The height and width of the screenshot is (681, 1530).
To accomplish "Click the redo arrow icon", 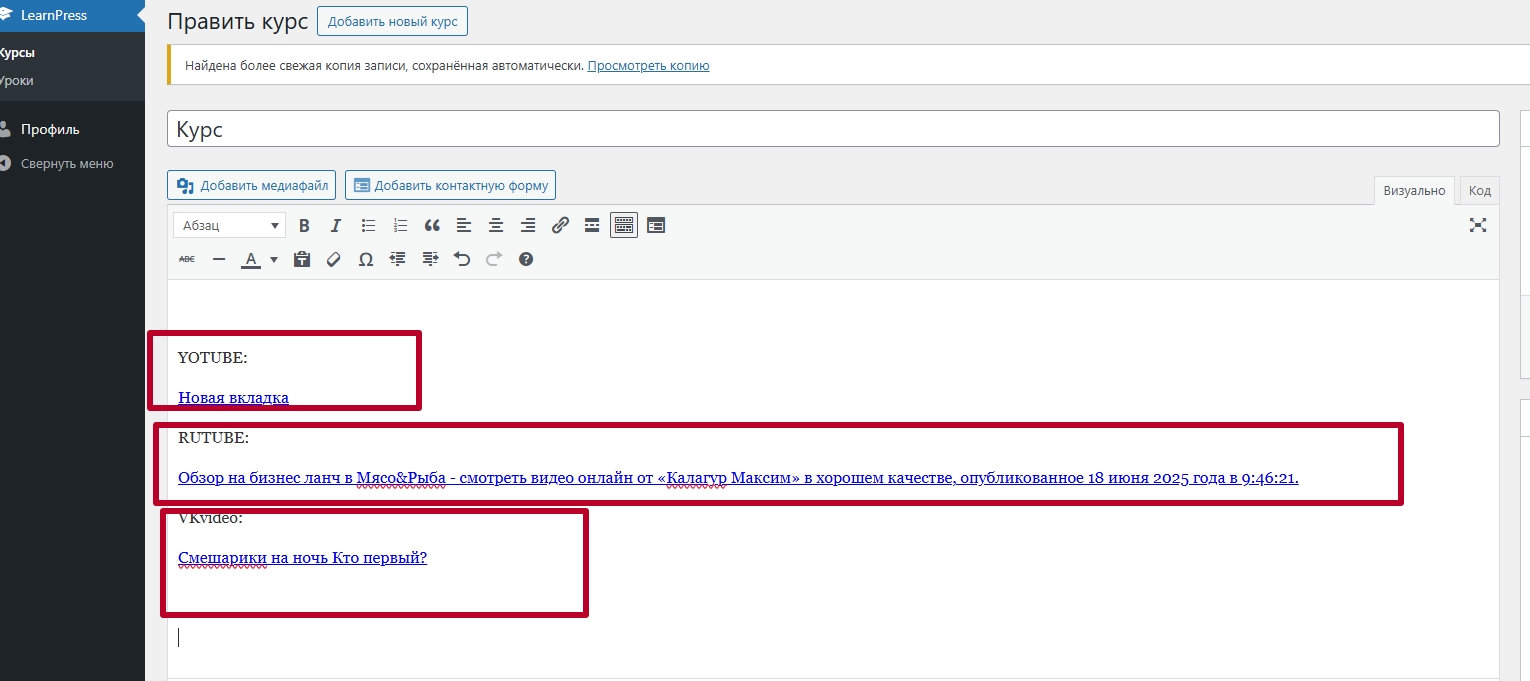I will click(x=494, y=259).
